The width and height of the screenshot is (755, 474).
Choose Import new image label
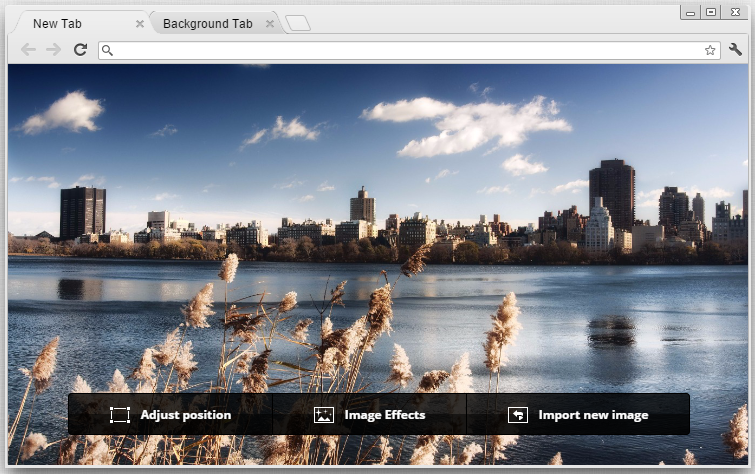pos(593,415)
